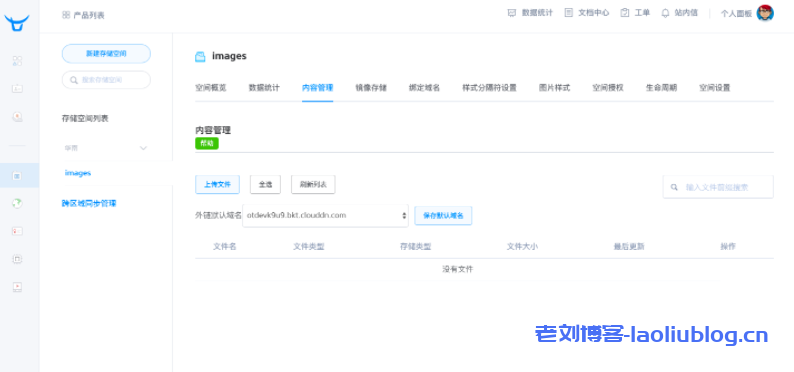Open 文档中心 in the top header
The image size is (794, 372).
(593, 13)
